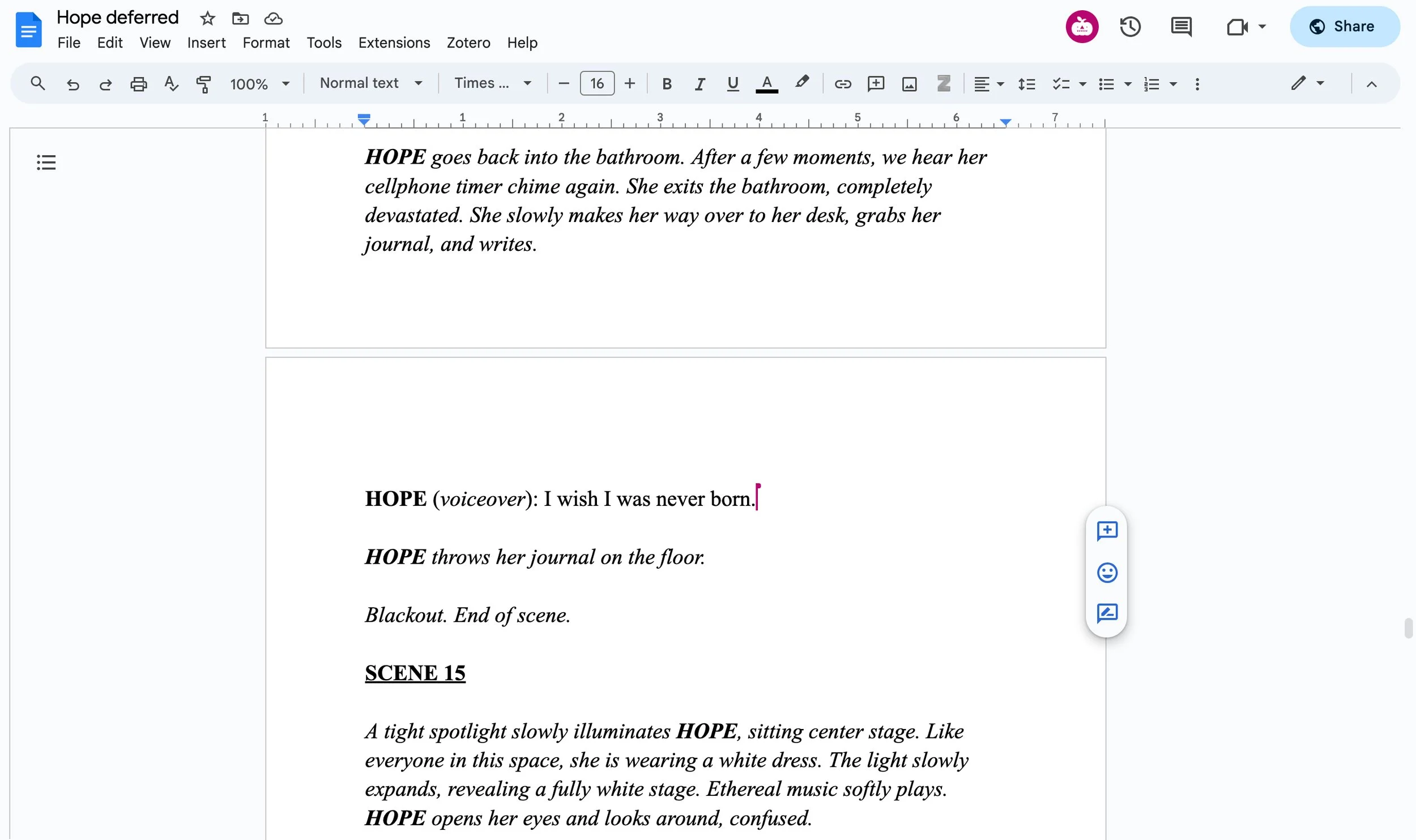Show the document outline icon
Image resolution: width=1416 pixels, height=840 pixels.
[x=46, y=163]
